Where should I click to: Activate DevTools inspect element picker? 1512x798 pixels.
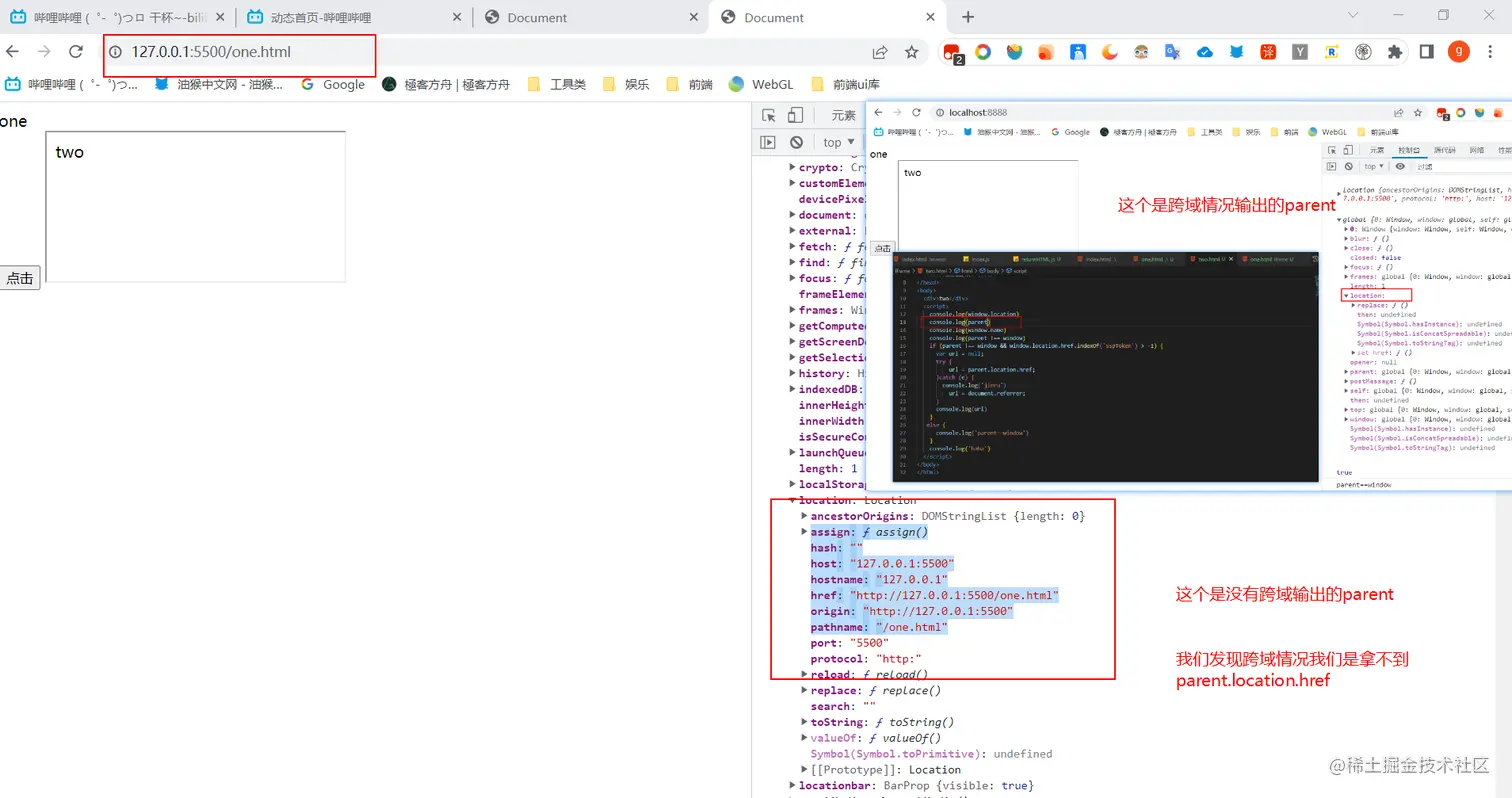pyautogui.click(x=769, y=115)
